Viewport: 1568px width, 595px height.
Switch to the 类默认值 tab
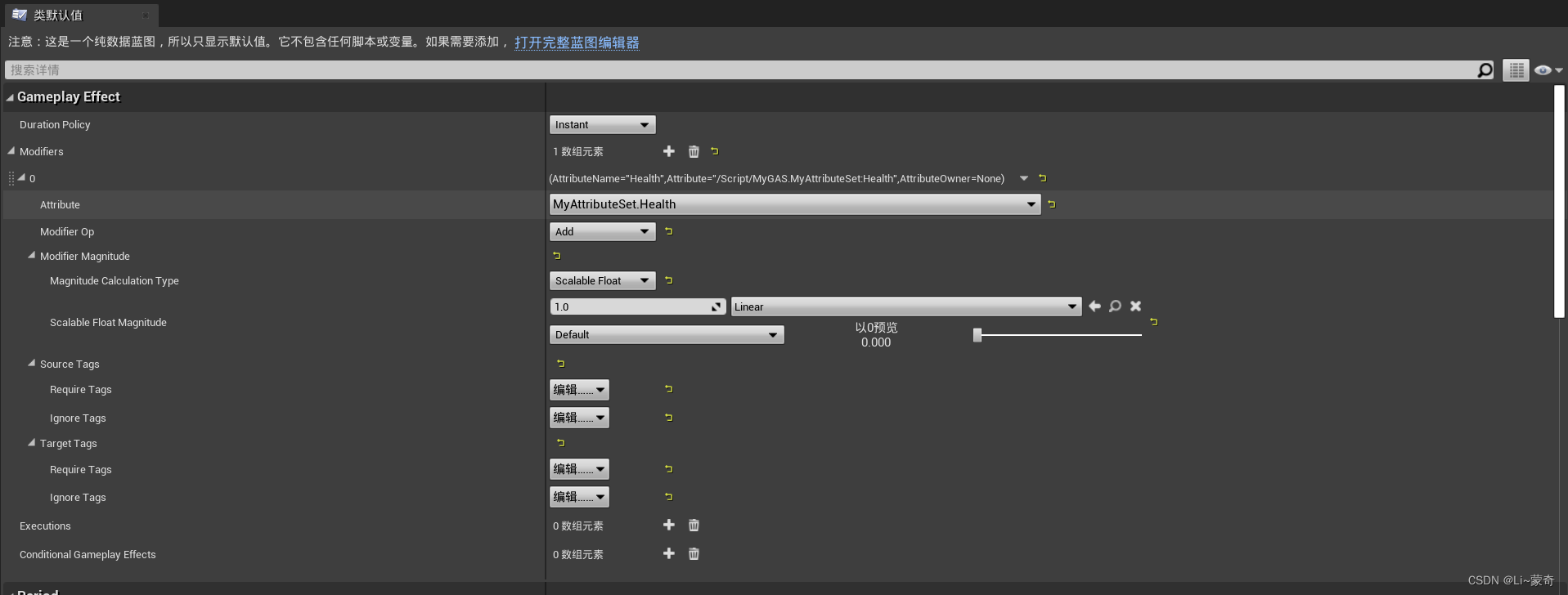(x=80, y=16)
